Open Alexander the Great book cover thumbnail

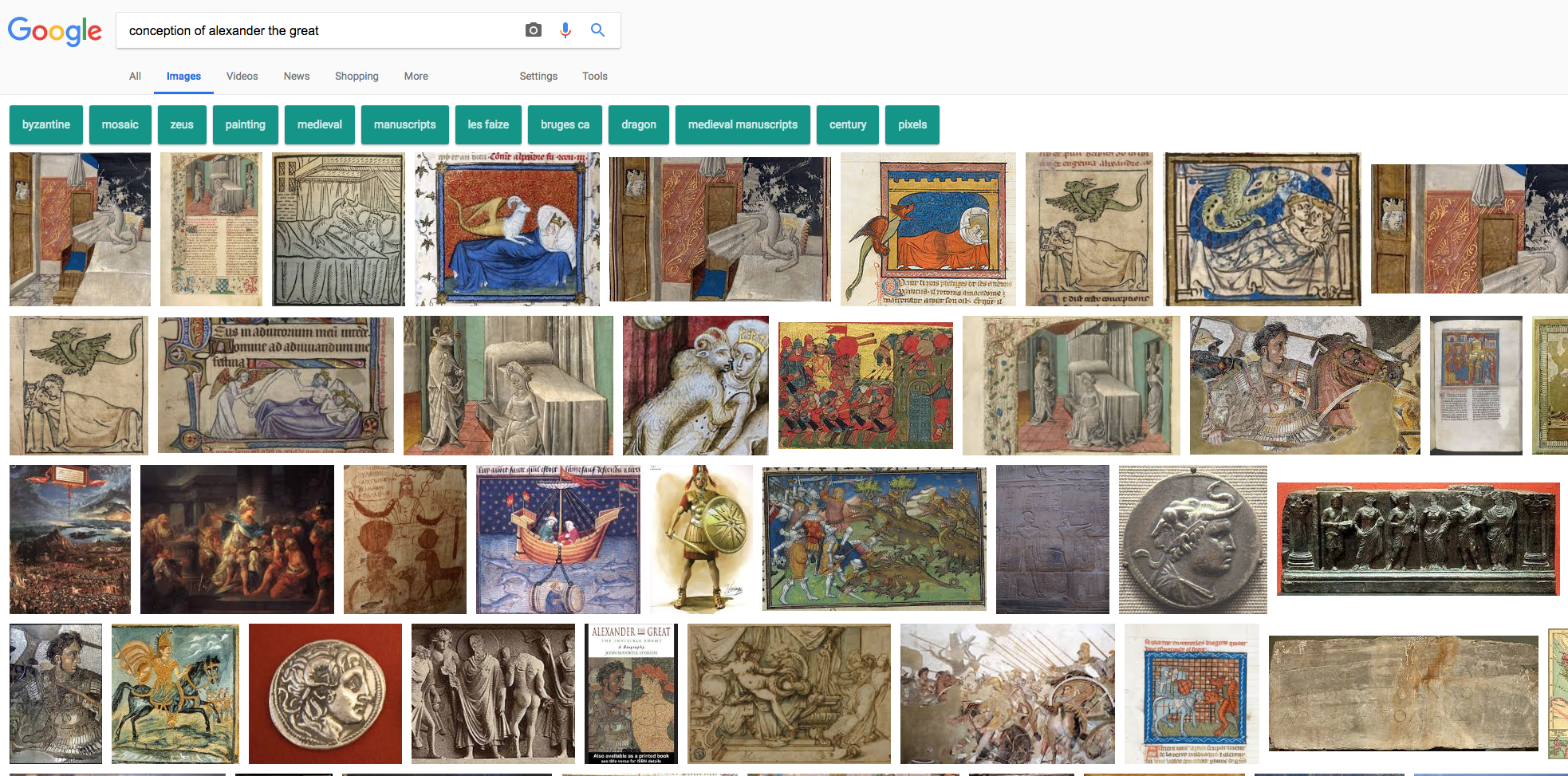click(631, 694)
